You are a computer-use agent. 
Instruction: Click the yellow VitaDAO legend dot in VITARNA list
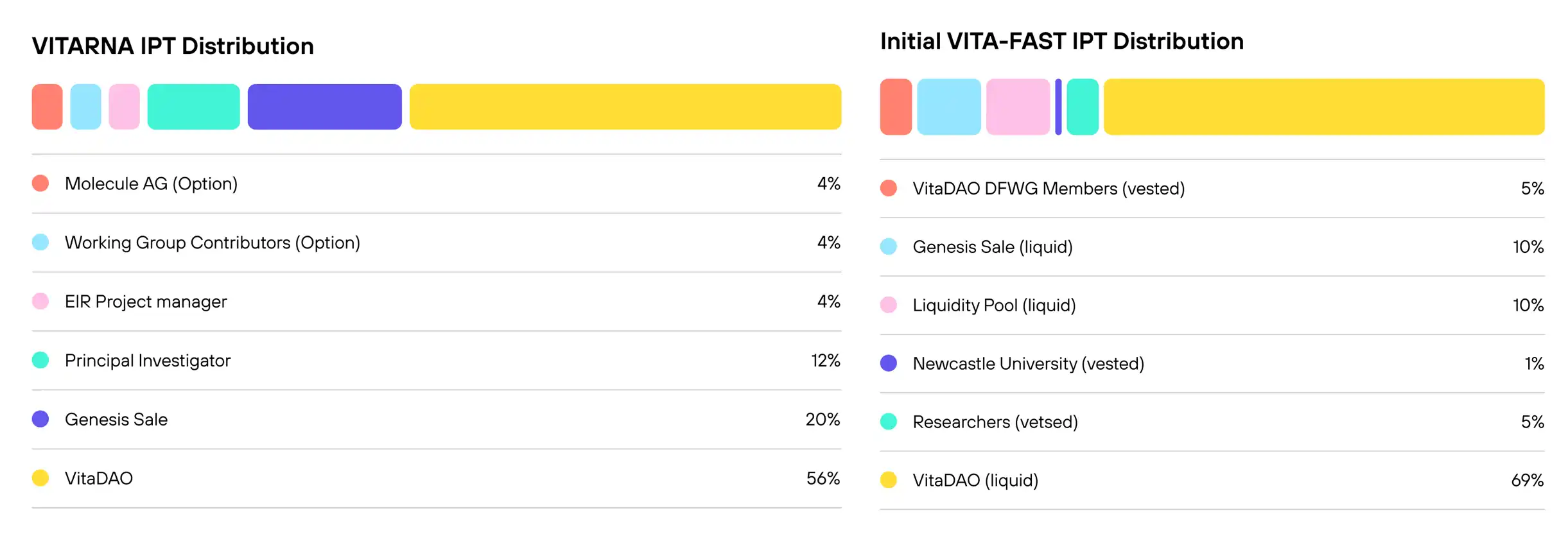(40, 478)
